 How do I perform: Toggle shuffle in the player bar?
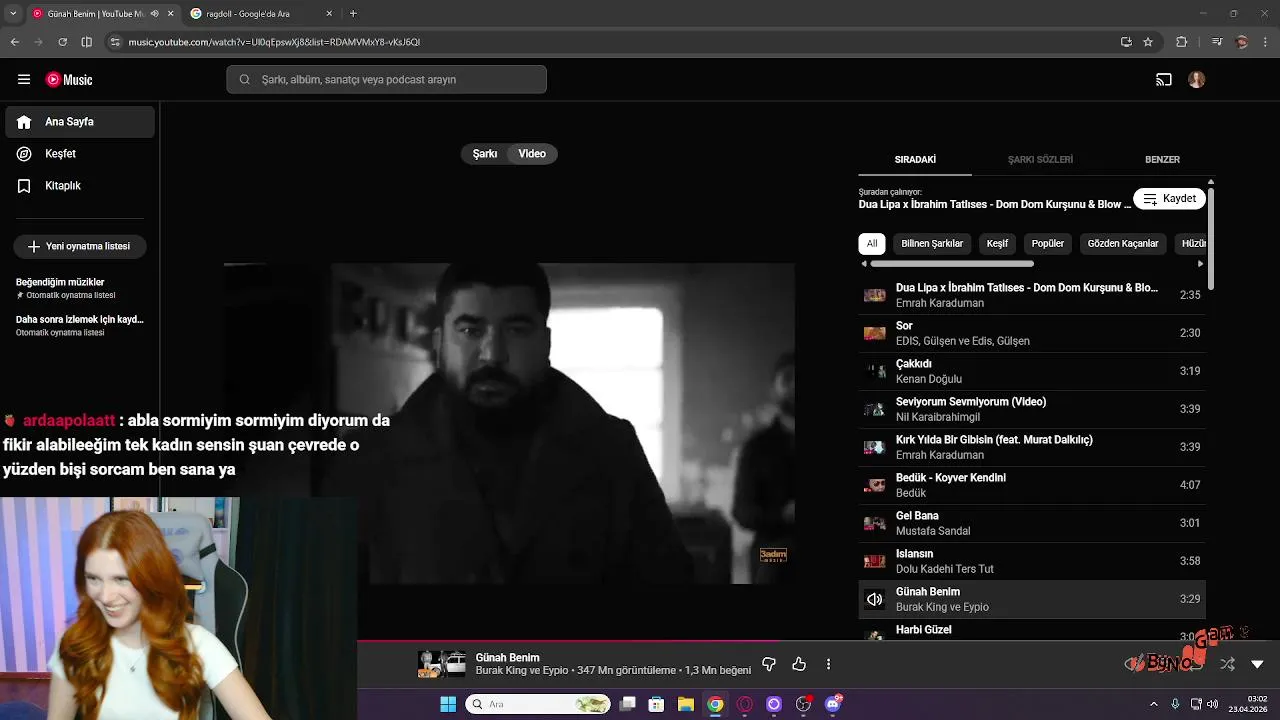pos(1228,664)
